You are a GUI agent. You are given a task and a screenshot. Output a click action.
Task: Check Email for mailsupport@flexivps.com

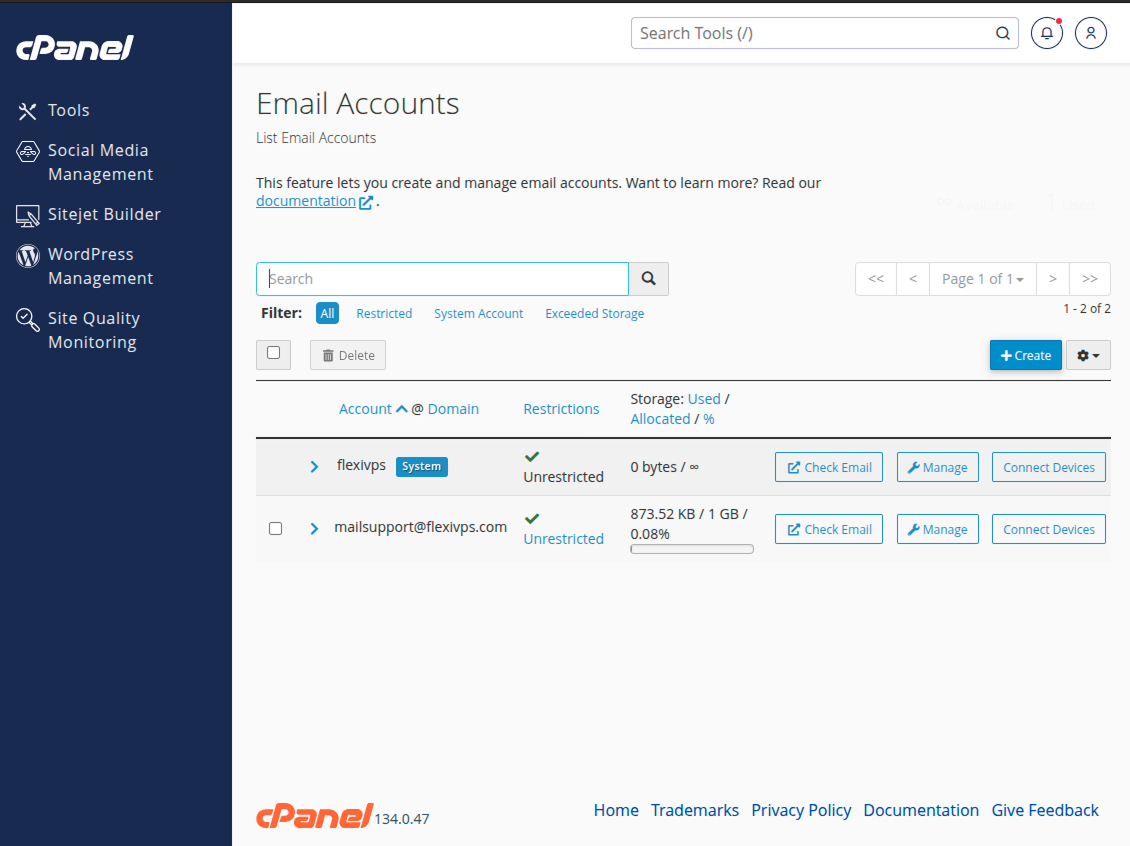829,529
